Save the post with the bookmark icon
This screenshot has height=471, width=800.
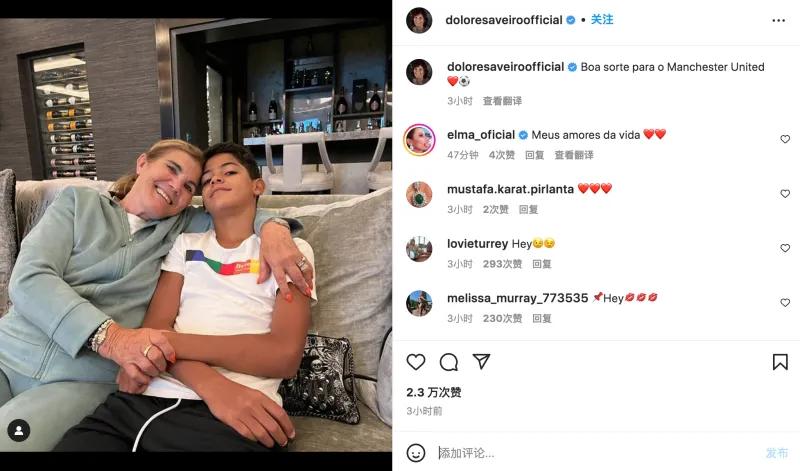coord(780,362)
